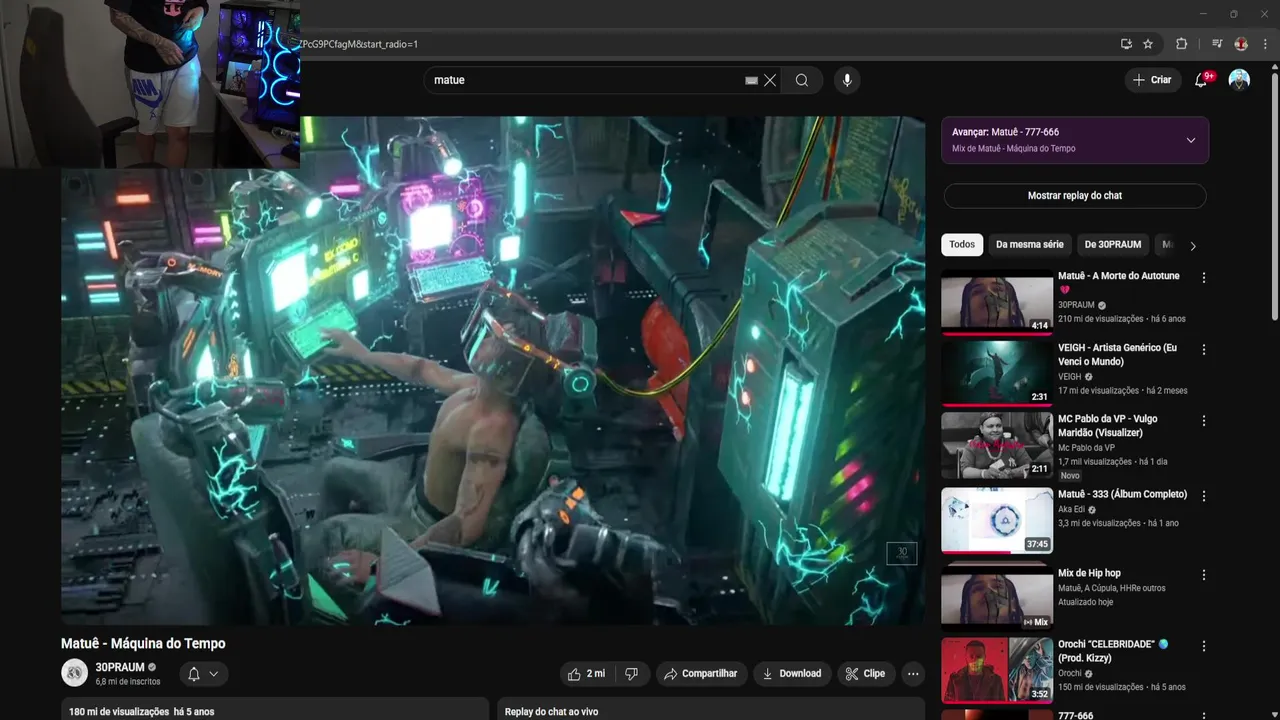Open the Chrome profile avatar
This screenshot has width=1280, height=720.
(x=1241, y=44)
